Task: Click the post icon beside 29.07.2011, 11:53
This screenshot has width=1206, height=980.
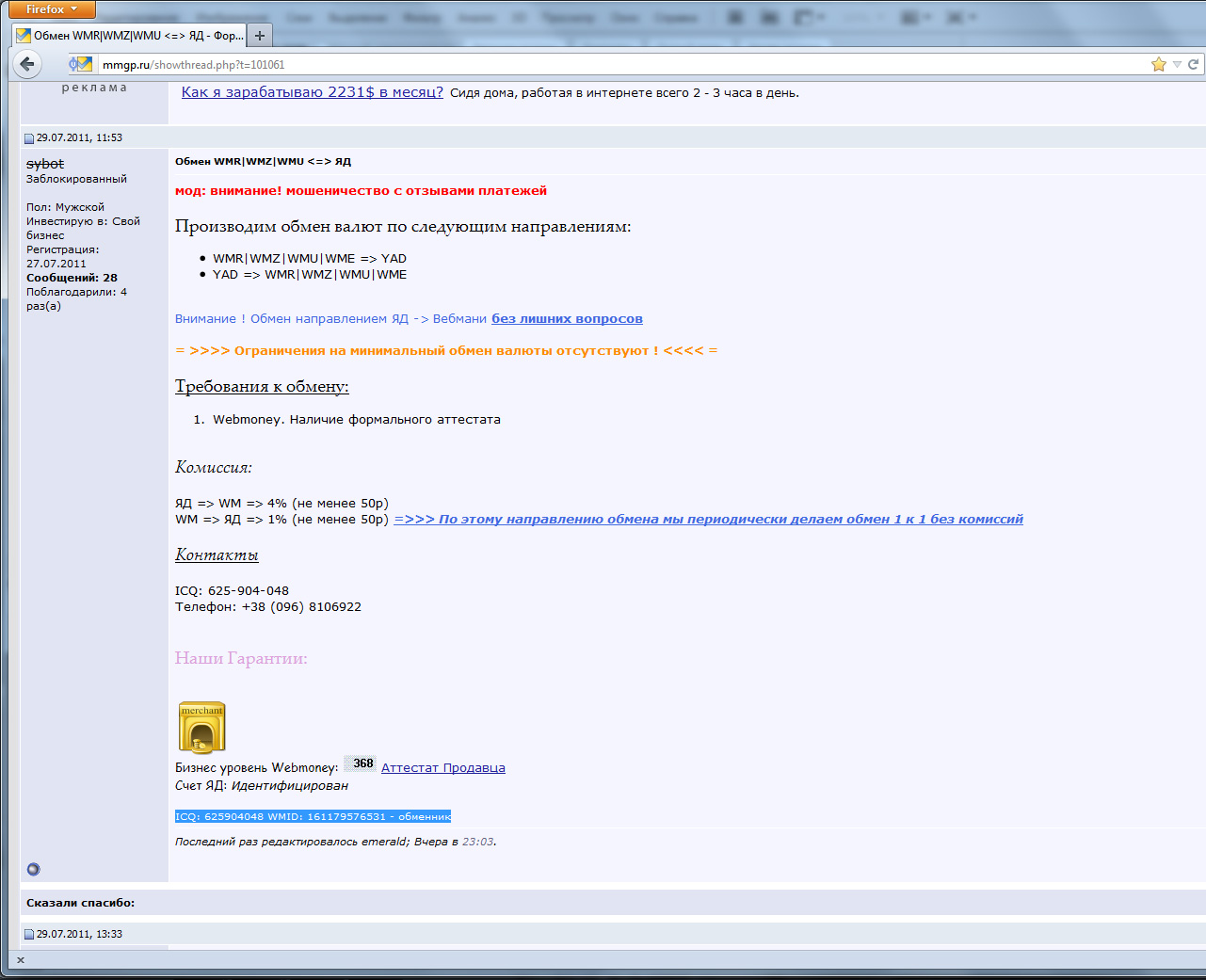Action: click(x=29, y=138)
